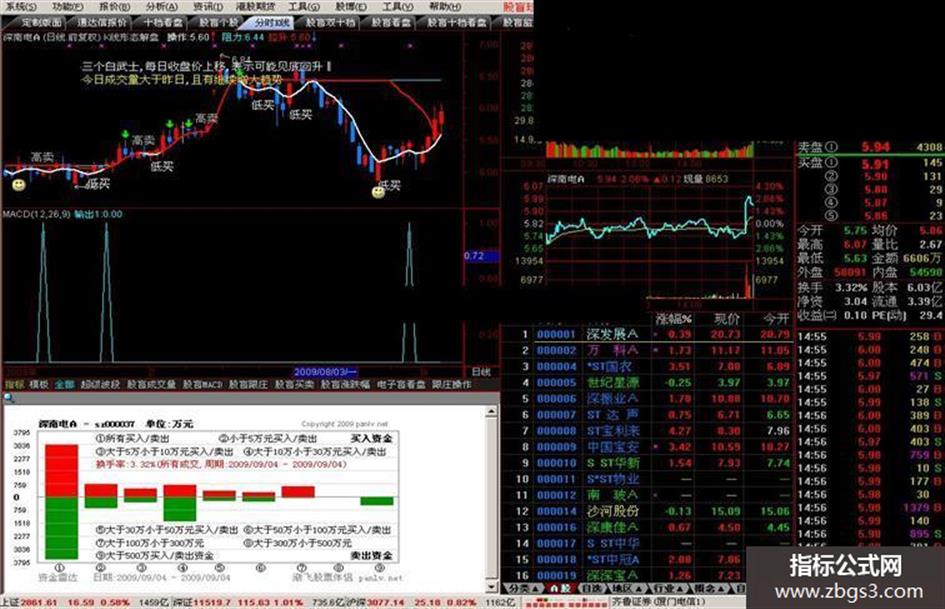Click the magnifier search icon above capital chart

tap(9, 398)
